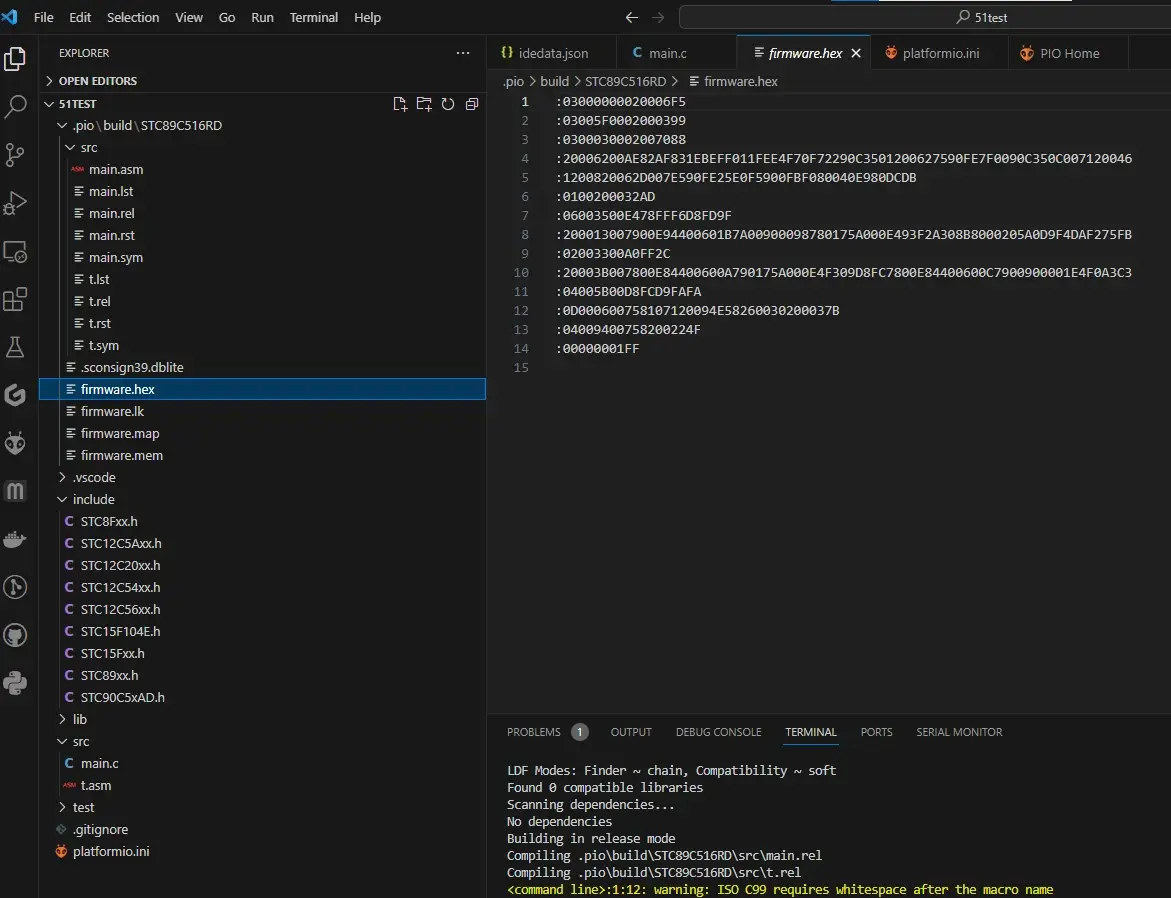Open the Terminal menu
Screen dimensions: 1171x898
(313, 17)
